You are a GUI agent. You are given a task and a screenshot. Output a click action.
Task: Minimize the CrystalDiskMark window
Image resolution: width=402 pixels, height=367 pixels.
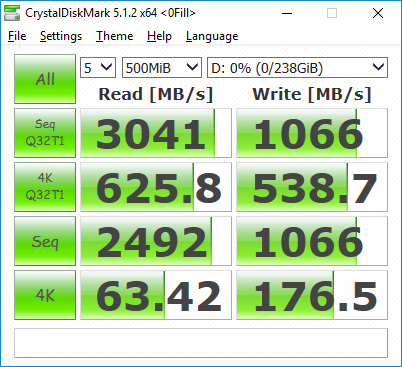[287, 13]
